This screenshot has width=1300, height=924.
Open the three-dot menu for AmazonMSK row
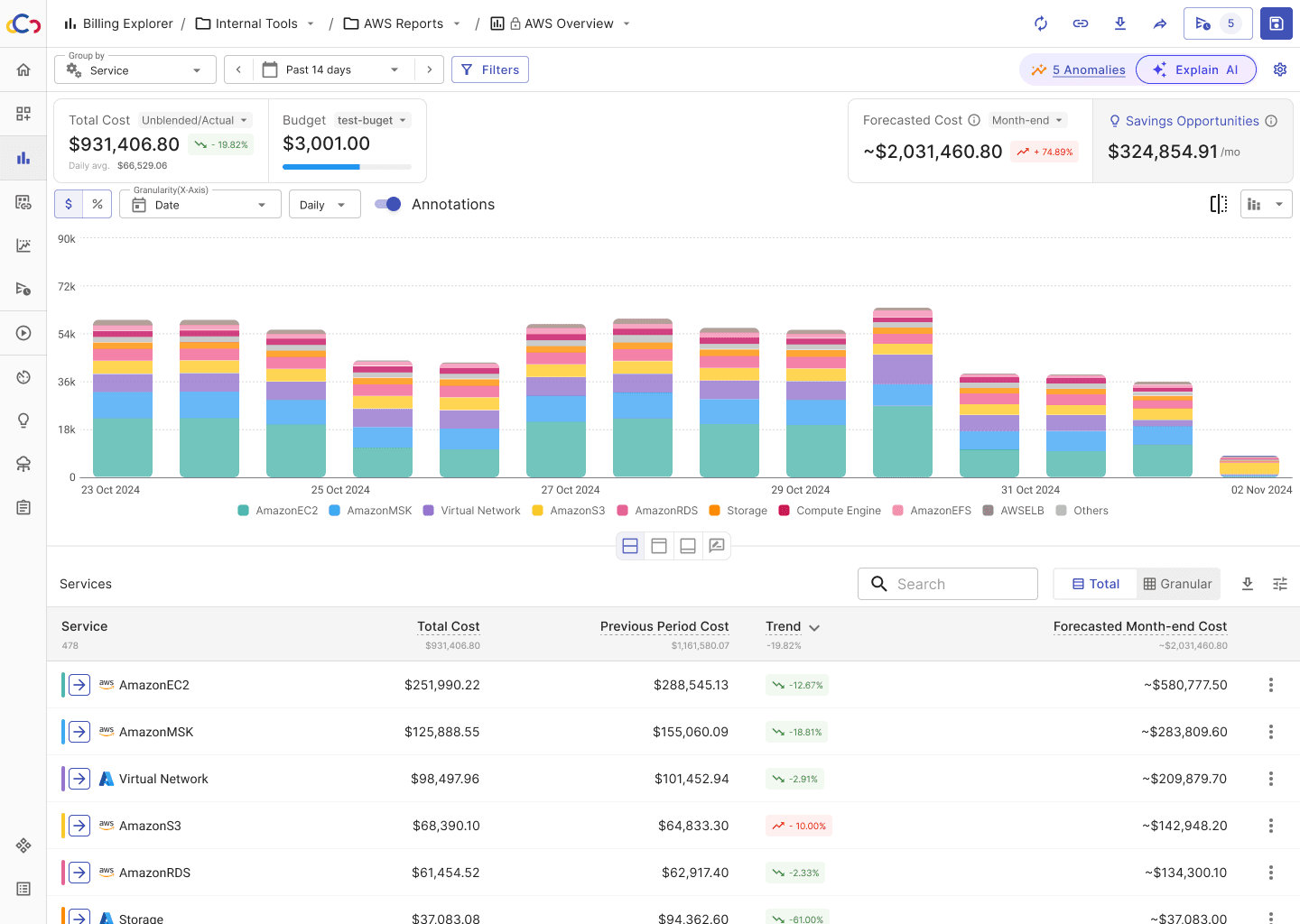click(1271, 732)
